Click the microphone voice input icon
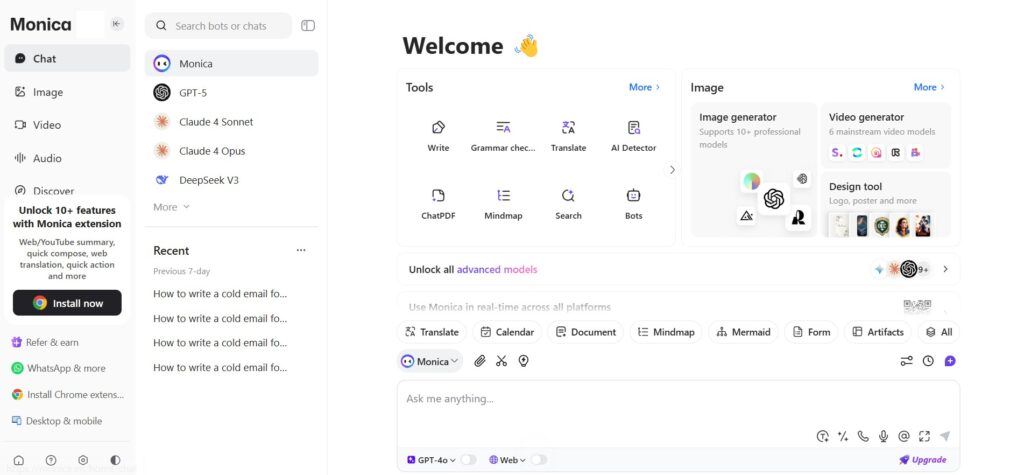The width and height of the screenshot is (1024, 475). pyautogui.click(x=884, y=436)
